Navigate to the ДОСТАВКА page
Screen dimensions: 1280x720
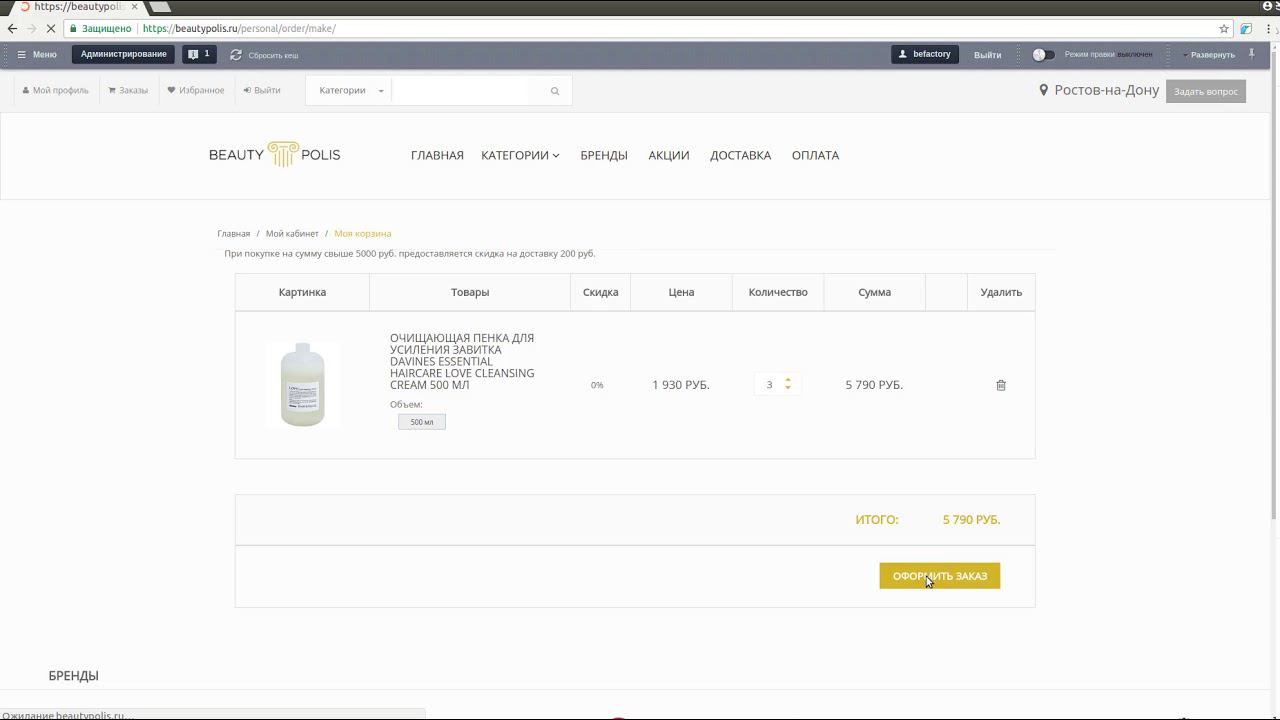click(x=741, y=155)
